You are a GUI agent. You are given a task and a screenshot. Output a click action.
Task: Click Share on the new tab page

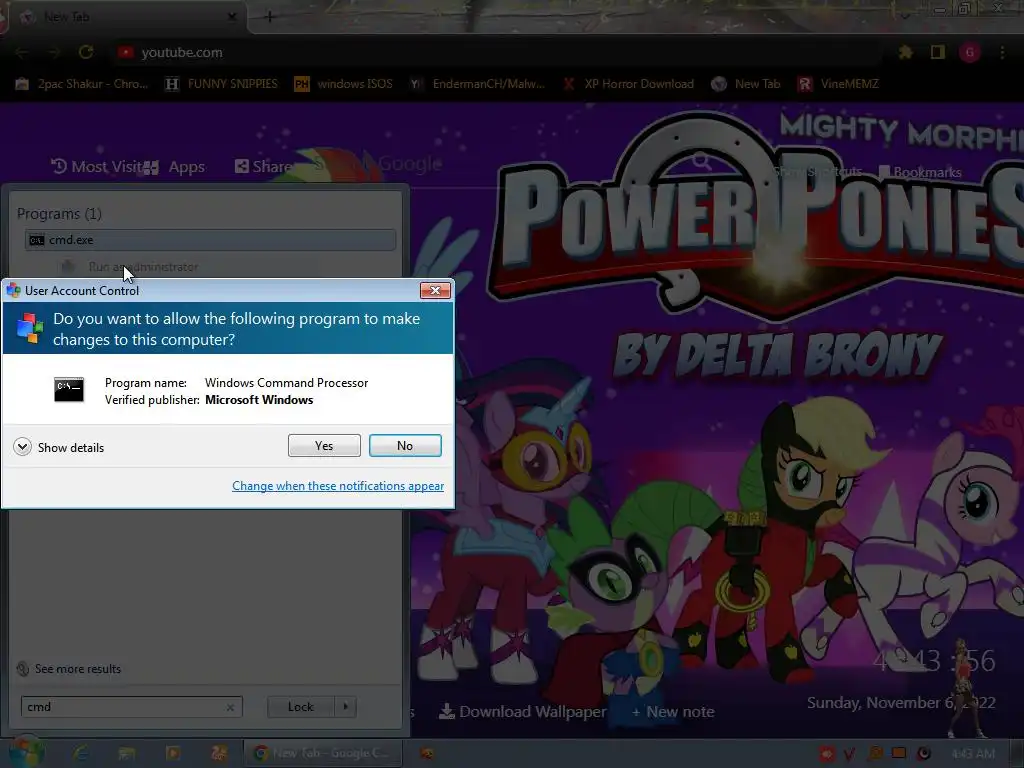[264, 167]
